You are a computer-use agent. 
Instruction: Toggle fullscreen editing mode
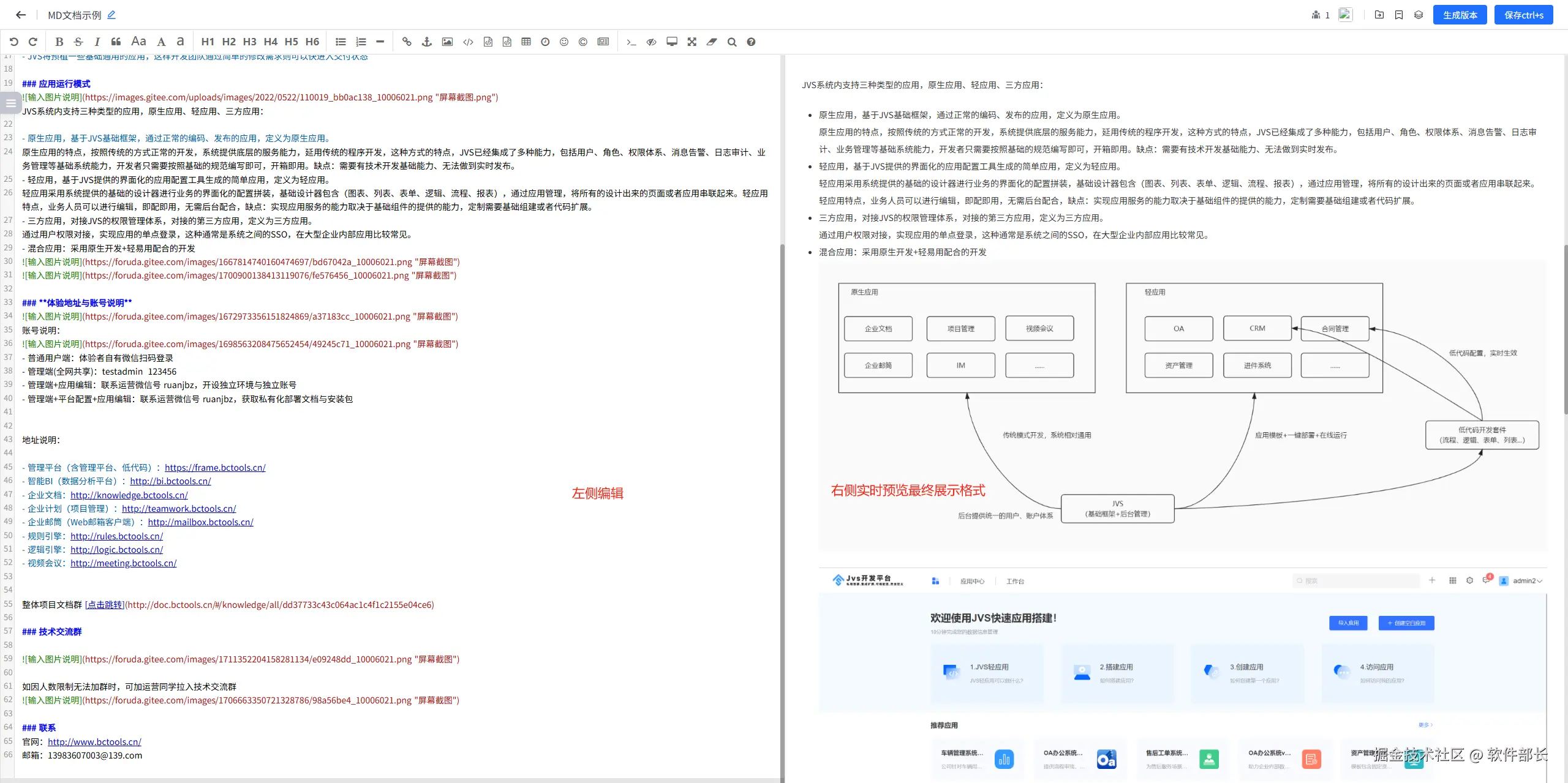click(692, 42)
